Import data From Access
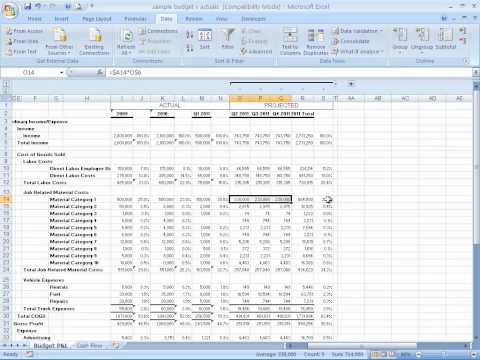The height and width of the screenshot is (360, 480). pyautogui.click(x=25, y=31)
